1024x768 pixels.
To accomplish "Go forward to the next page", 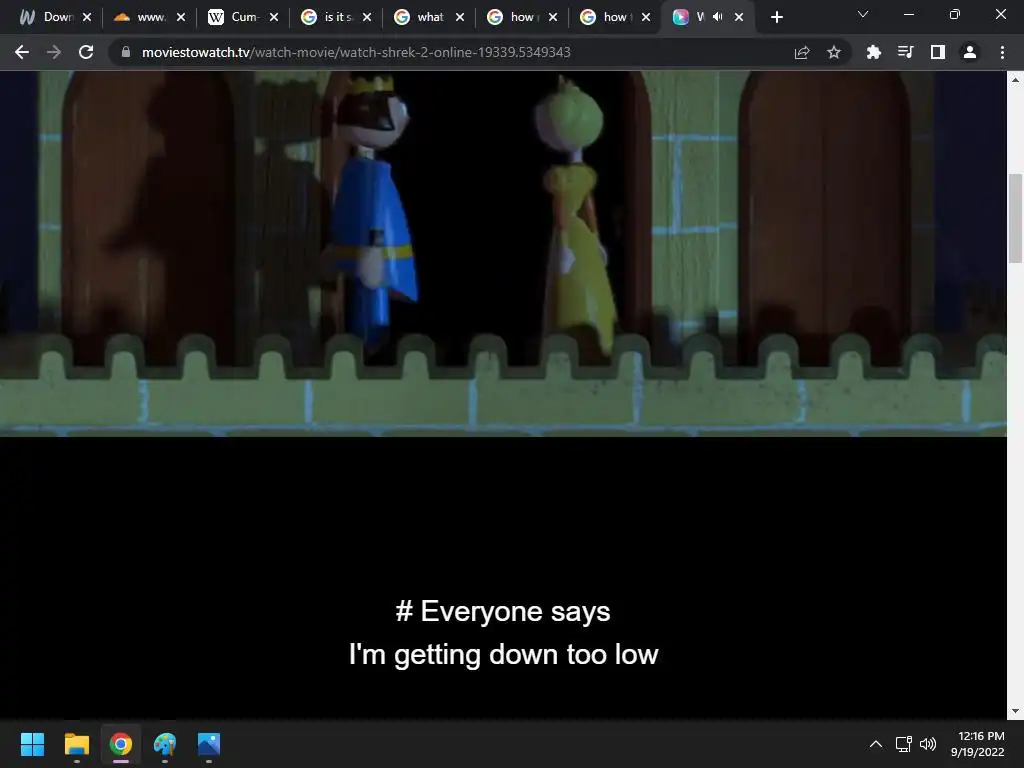I will point(54,52).
